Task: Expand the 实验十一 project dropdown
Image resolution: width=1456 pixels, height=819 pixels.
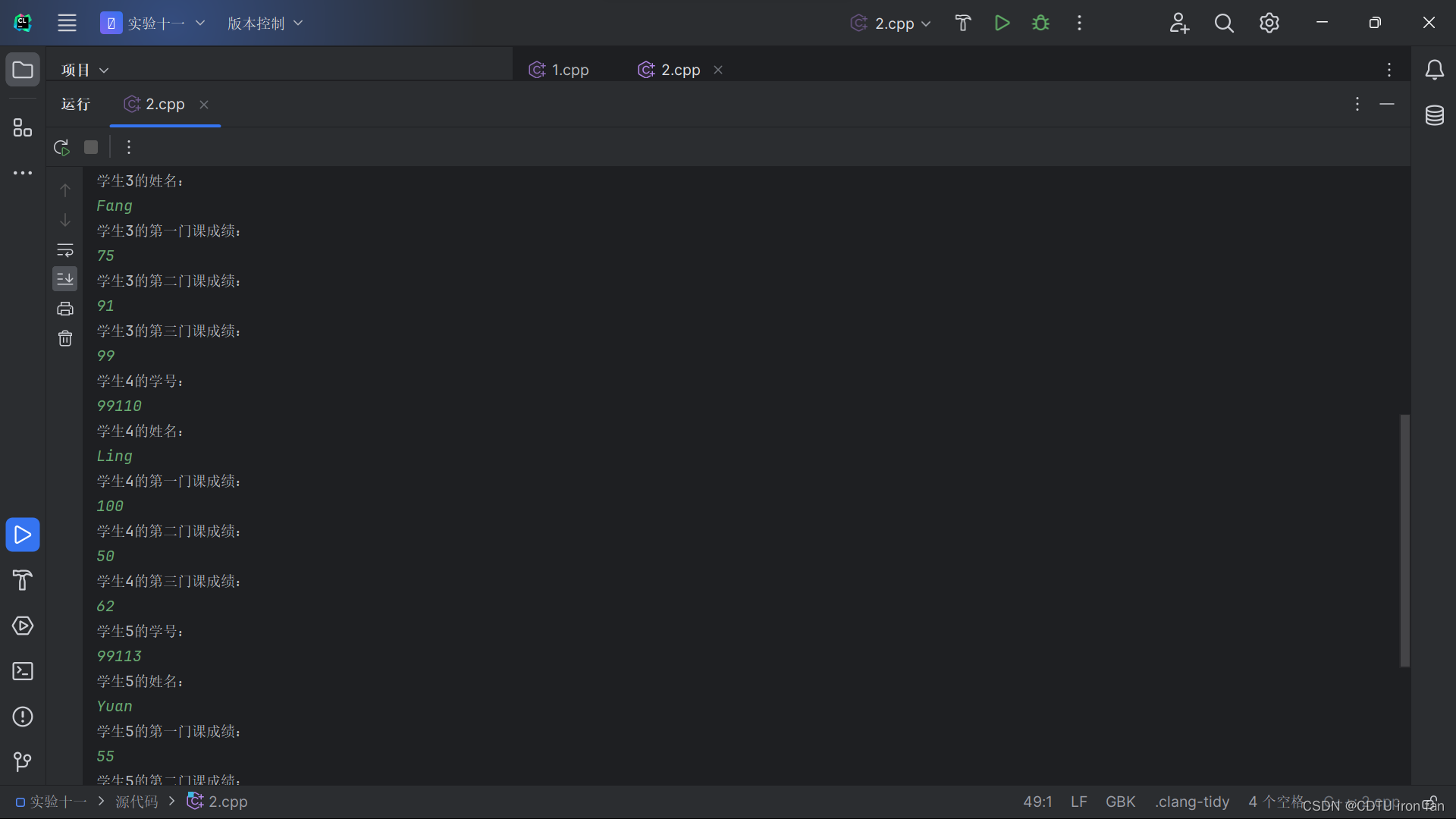Action: 154,23
